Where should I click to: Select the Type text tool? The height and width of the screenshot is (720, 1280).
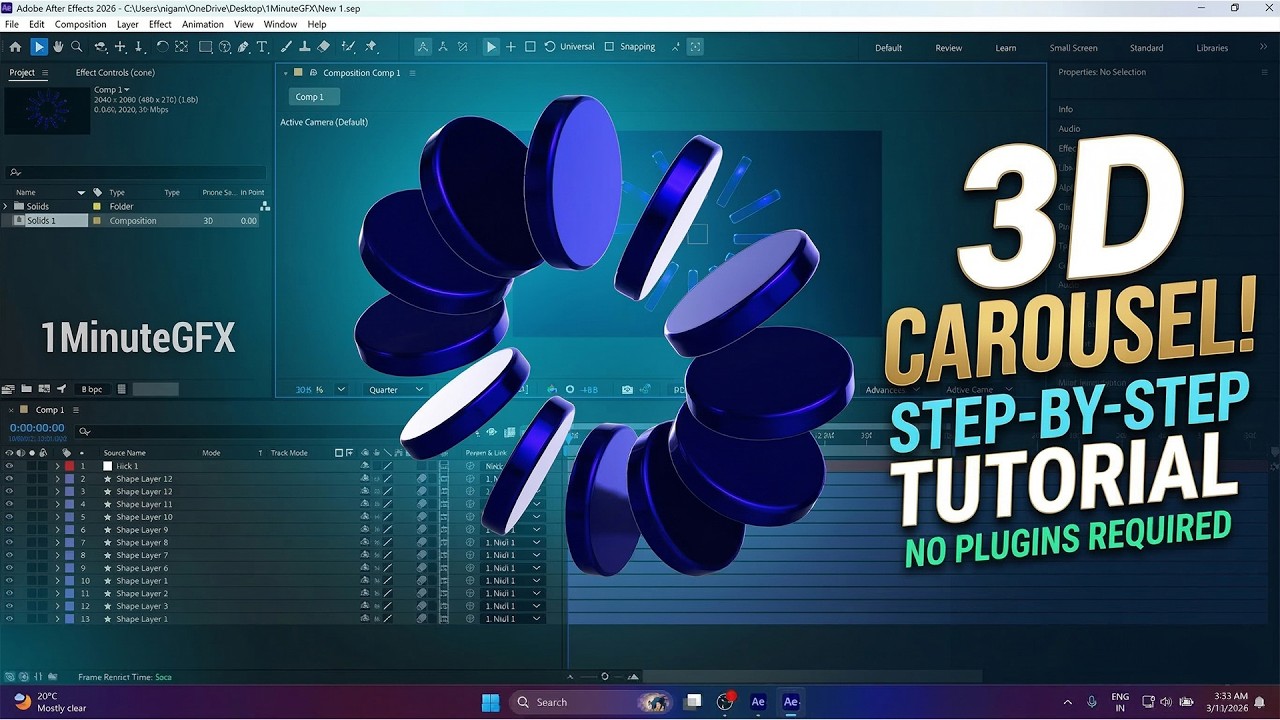pyautogui.click(x=262, y=47)
